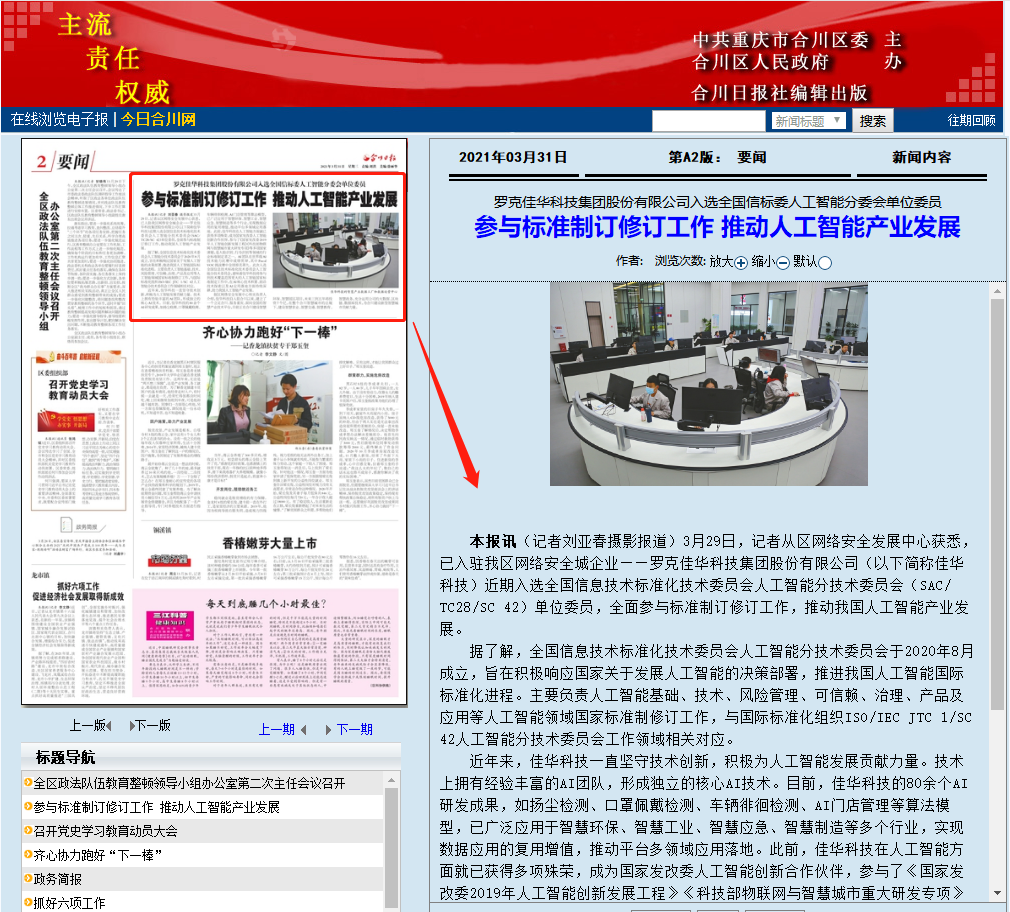Click the left arrow beside 上一版
Viewport: 1010px width, 912px height.
(109, 726)
